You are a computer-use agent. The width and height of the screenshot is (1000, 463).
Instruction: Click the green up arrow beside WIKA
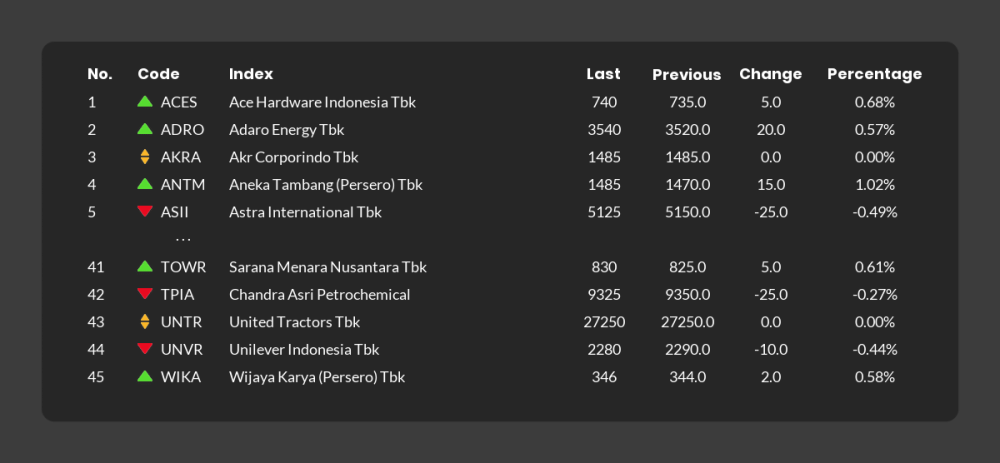[145, 377]
